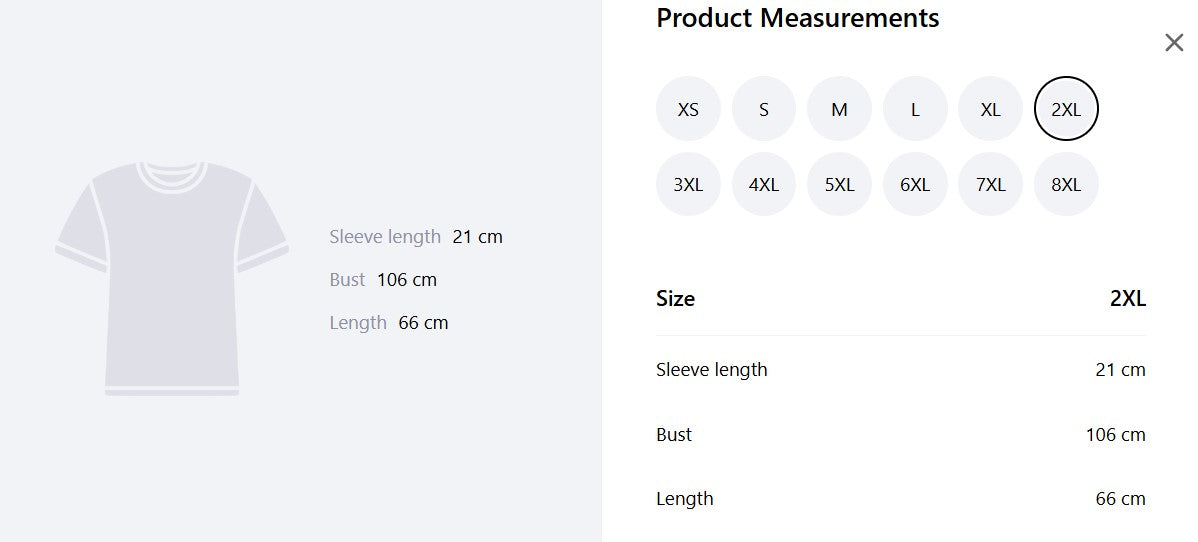Screen dimensions: 1198x542
Task: Click the Product Measurements heading
Action: pos(798,18)
